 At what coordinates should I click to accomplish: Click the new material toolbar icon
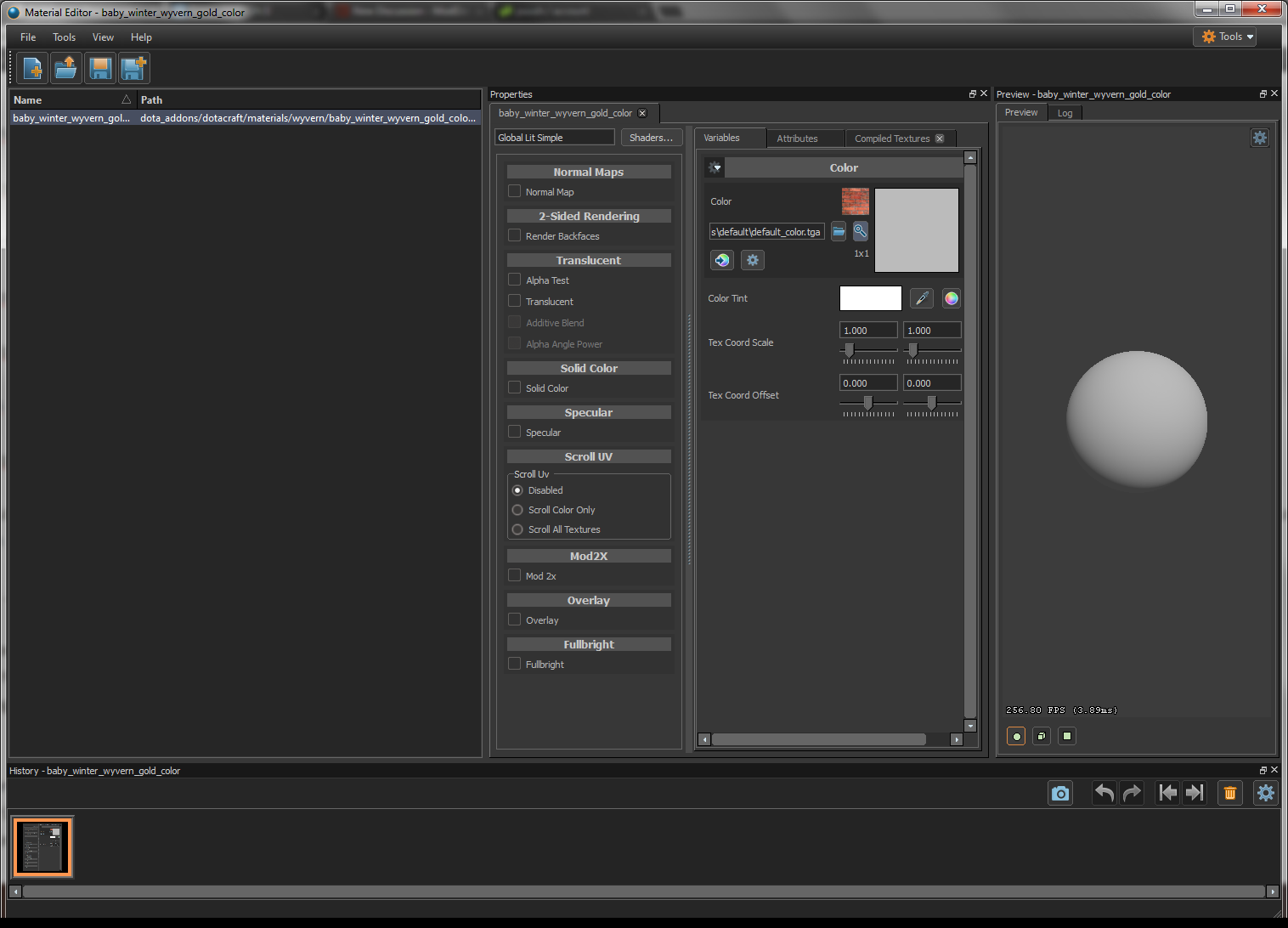tap(32, 68)
